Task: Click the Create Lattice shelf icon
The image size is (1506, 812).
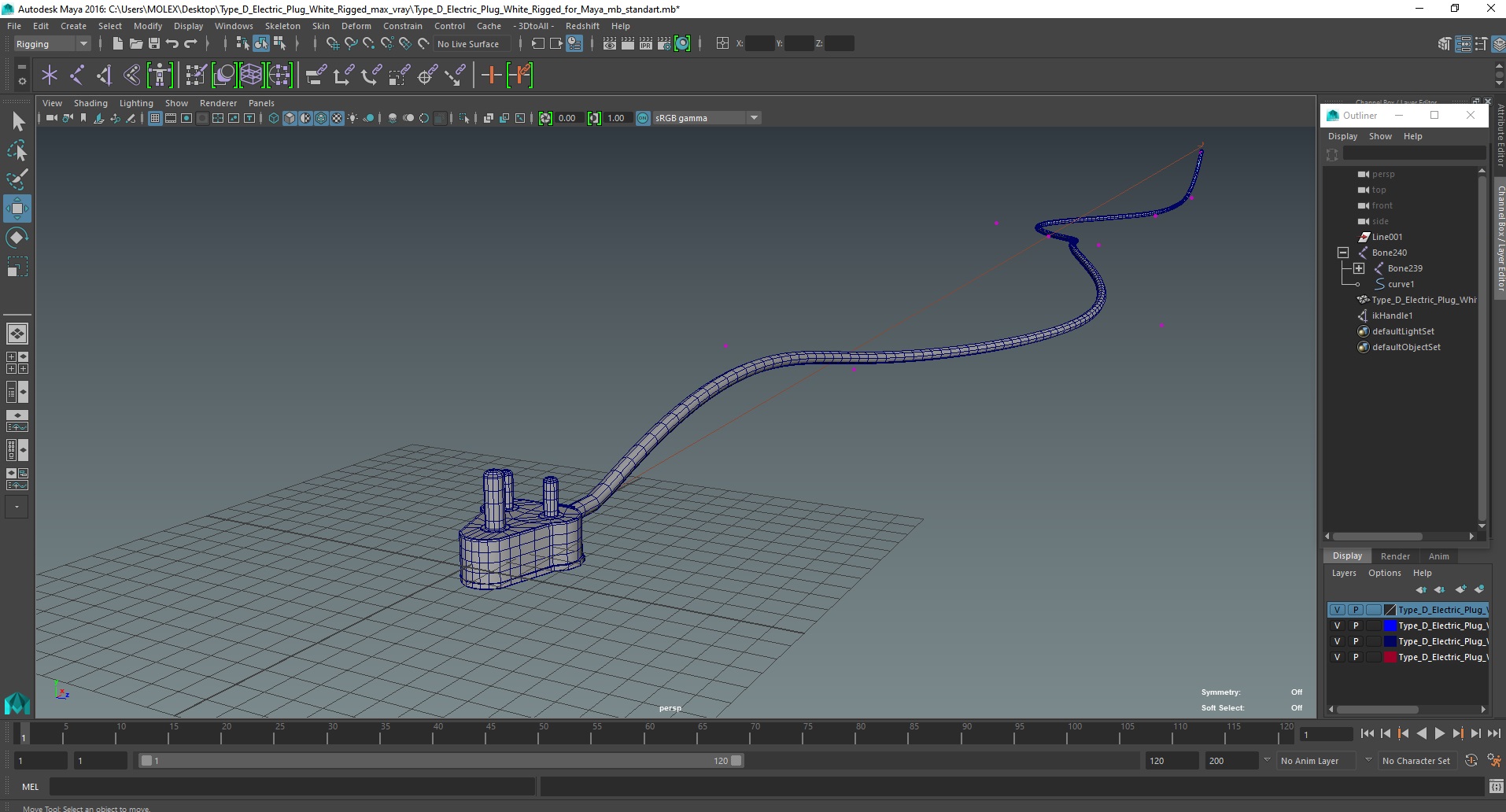Action: pyautogui.click(x=251, y=76)
